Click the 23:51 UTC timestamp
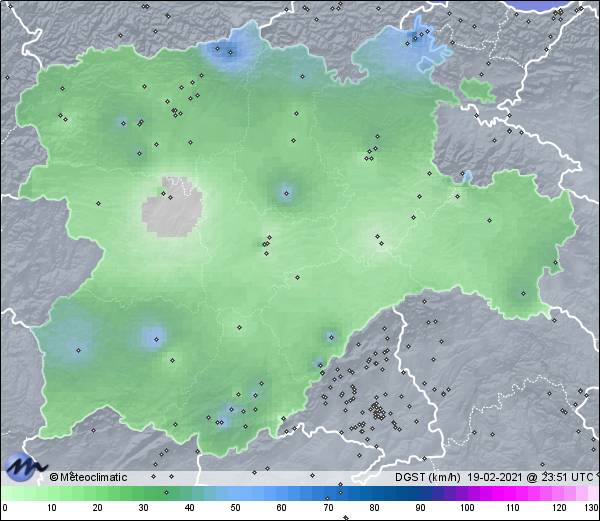 coord(567,477)
